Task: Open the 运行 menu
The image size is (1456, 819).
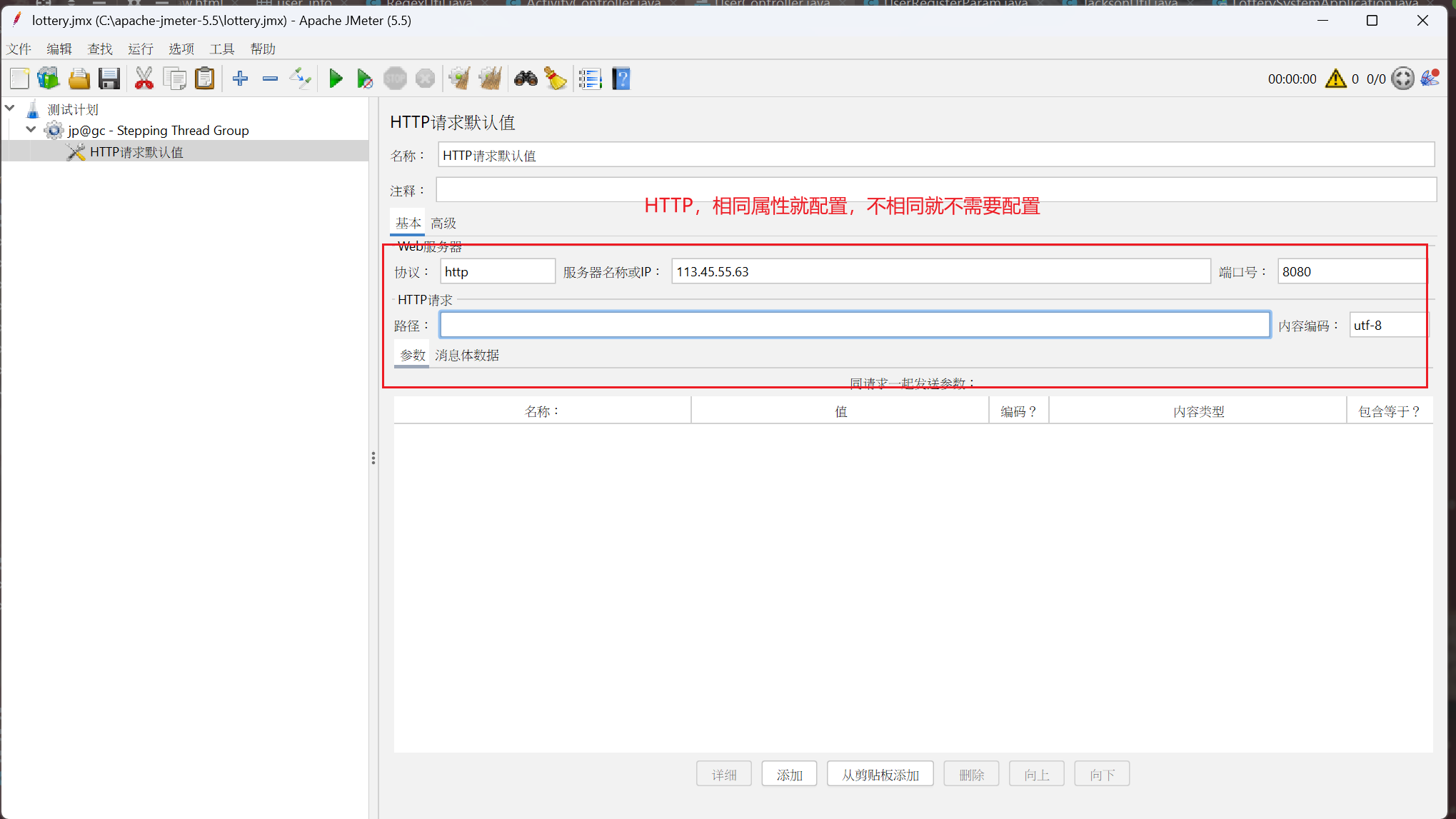Action: 141,49
